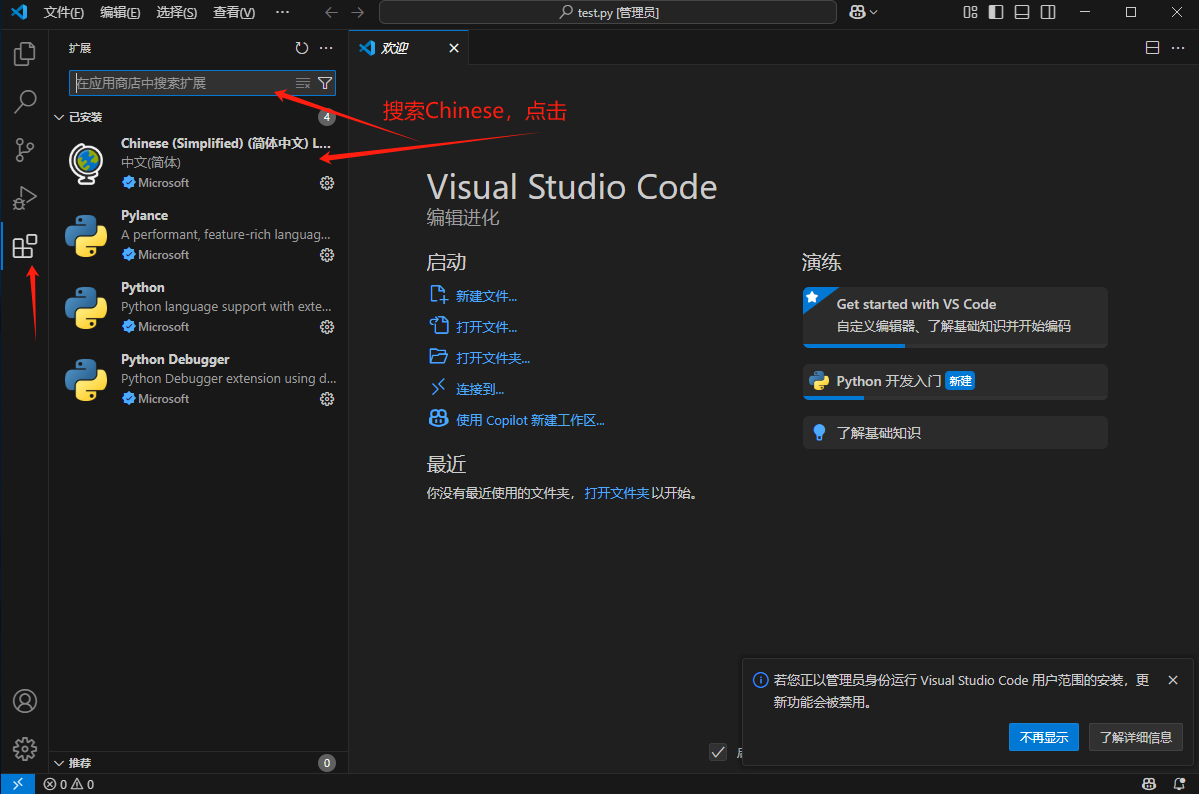1199x794 pixels.
Task: Click the 新建文件... link
Action: tap(486, 296)
